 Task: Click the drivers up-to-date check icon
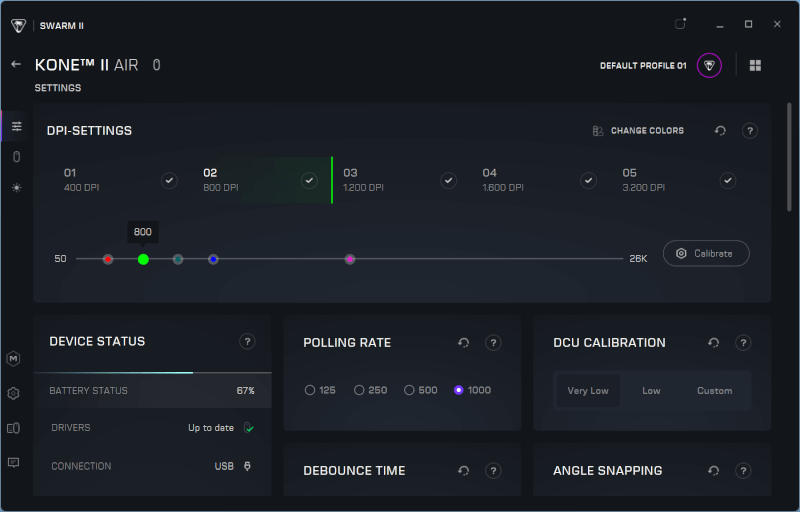pos(248,427)
